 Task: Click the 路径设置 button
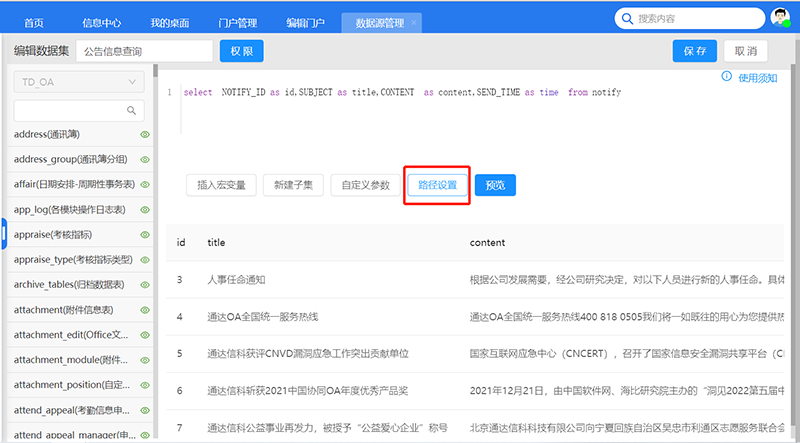(x=437, y=185)
